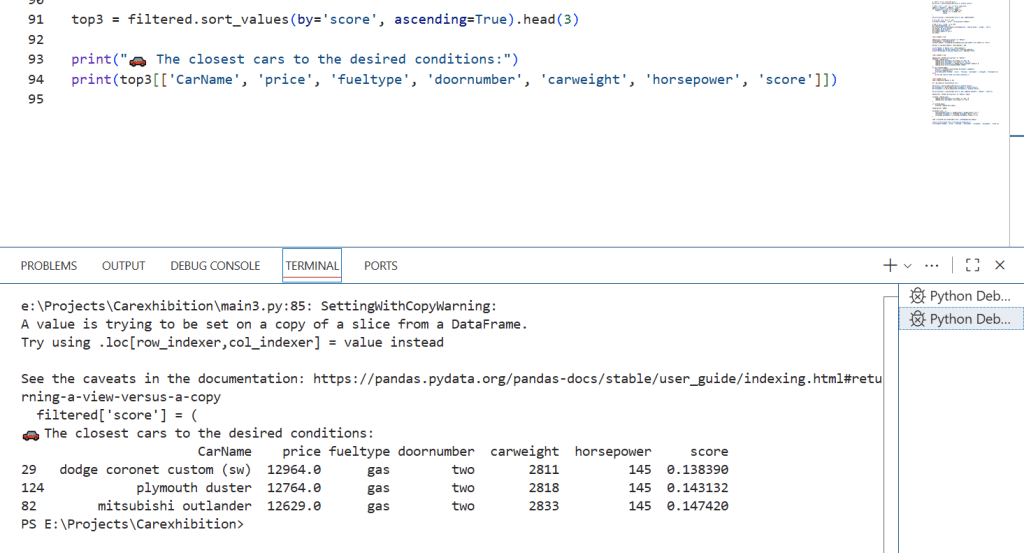Select the TERMINAL tab
Screen dimensions: 1024x553
click(312, 266)
